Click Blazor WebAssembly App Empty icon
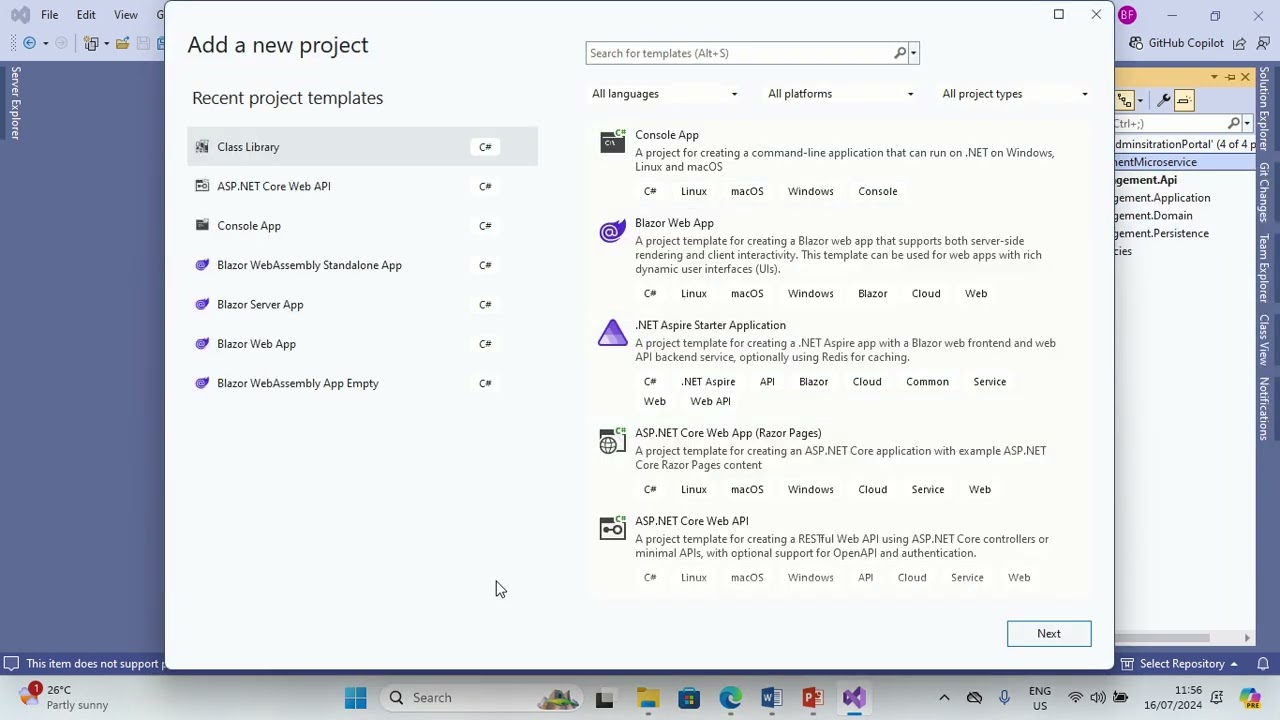Image resolution: width=1280 pixels, height=720 pixels. pyautogui.click(x=202, y=383)
